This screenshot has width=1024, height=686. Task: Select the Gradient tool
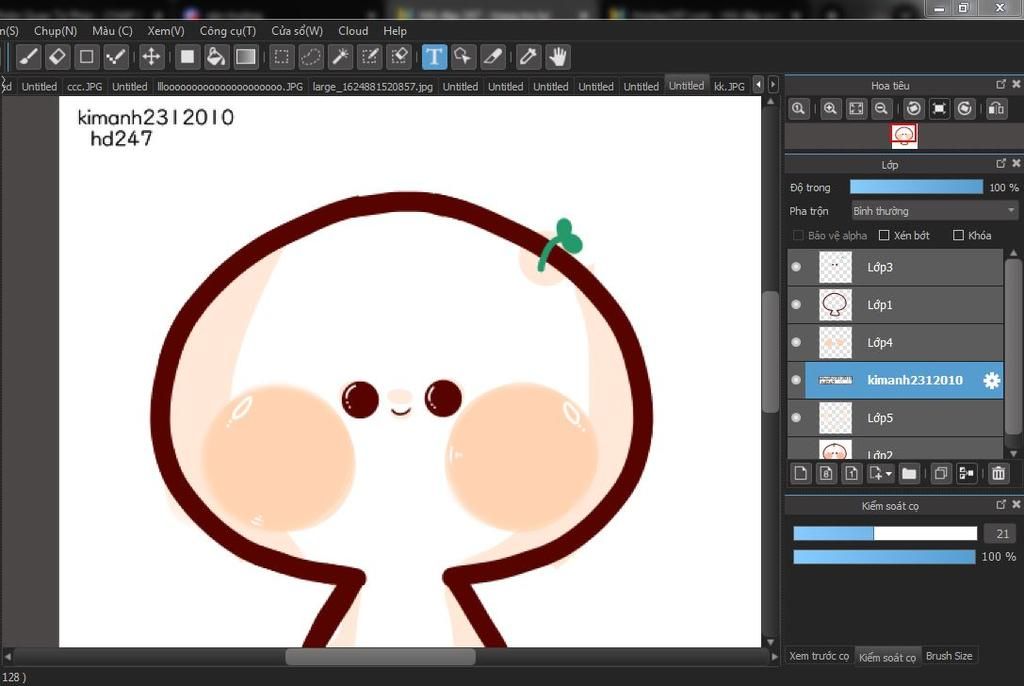246,57
